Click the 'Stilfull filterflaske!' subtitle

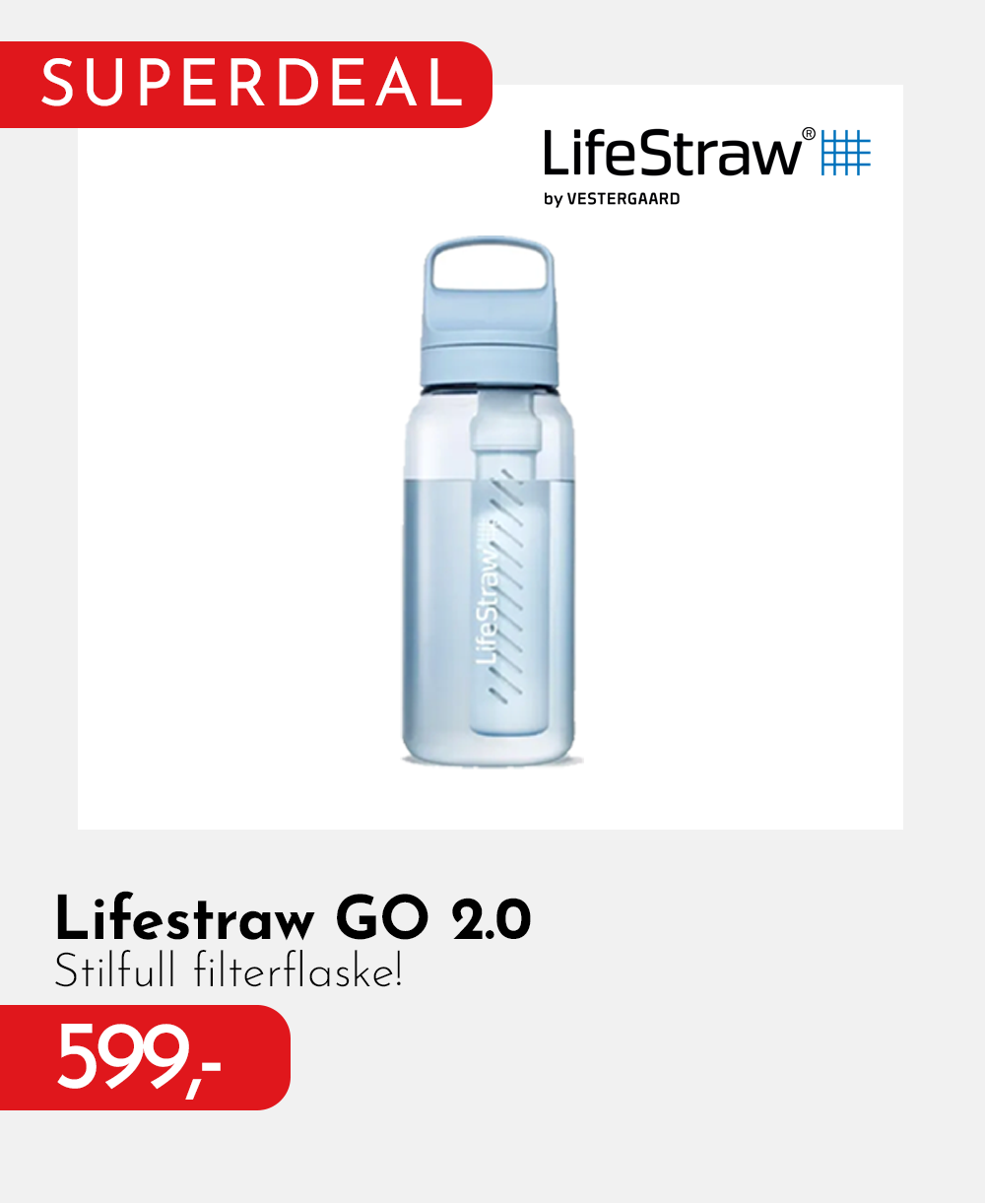tap(229, 971)
